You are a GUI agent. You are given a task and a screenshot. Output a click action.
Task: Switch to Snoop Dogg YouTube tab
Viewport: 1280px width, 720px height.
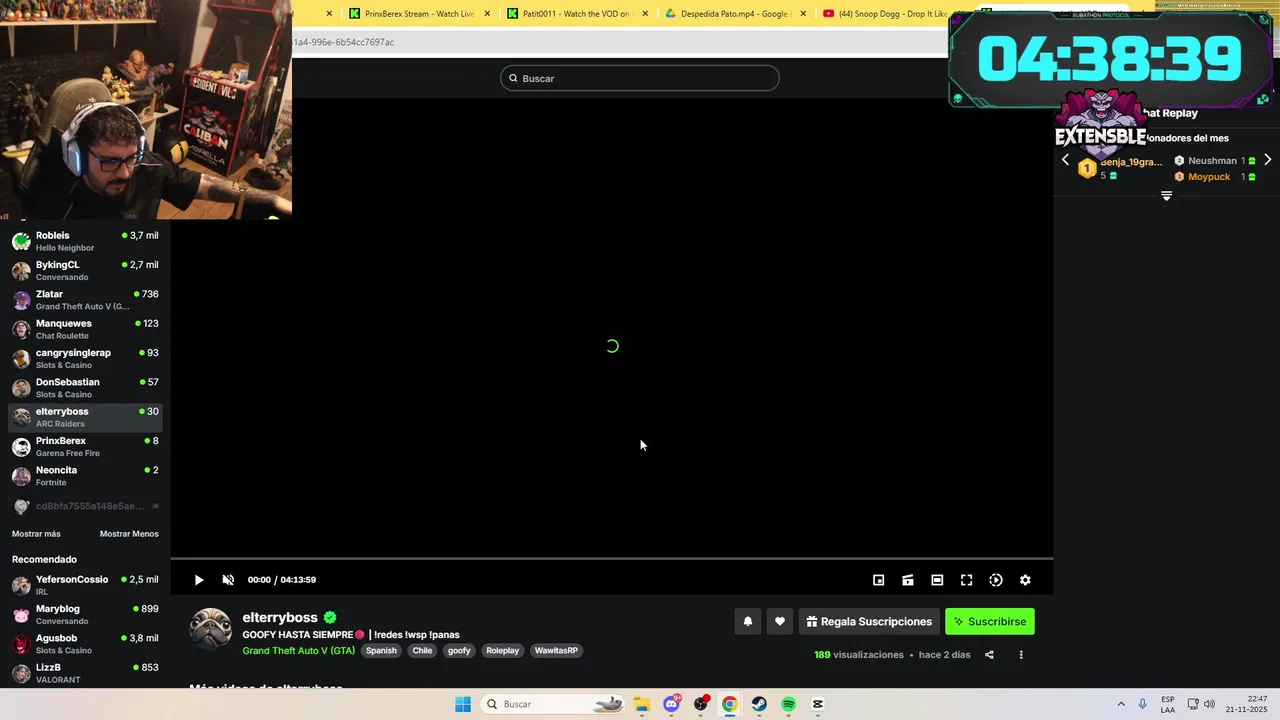pyautogui.click(x=883, y=14)
